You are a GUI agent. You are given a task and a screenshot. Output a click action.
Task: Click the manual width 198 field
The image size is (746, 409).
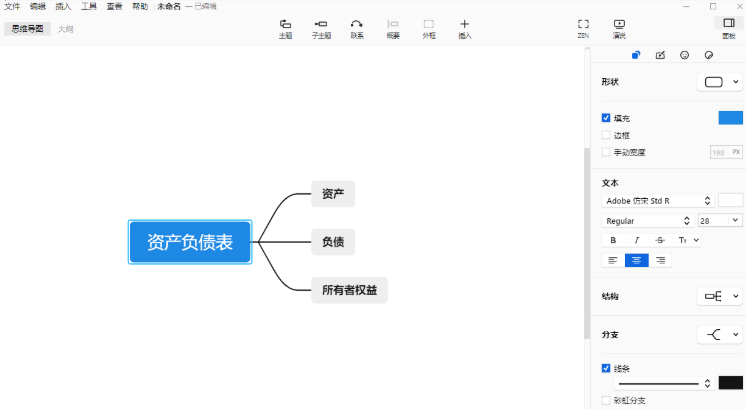[726, 152]
